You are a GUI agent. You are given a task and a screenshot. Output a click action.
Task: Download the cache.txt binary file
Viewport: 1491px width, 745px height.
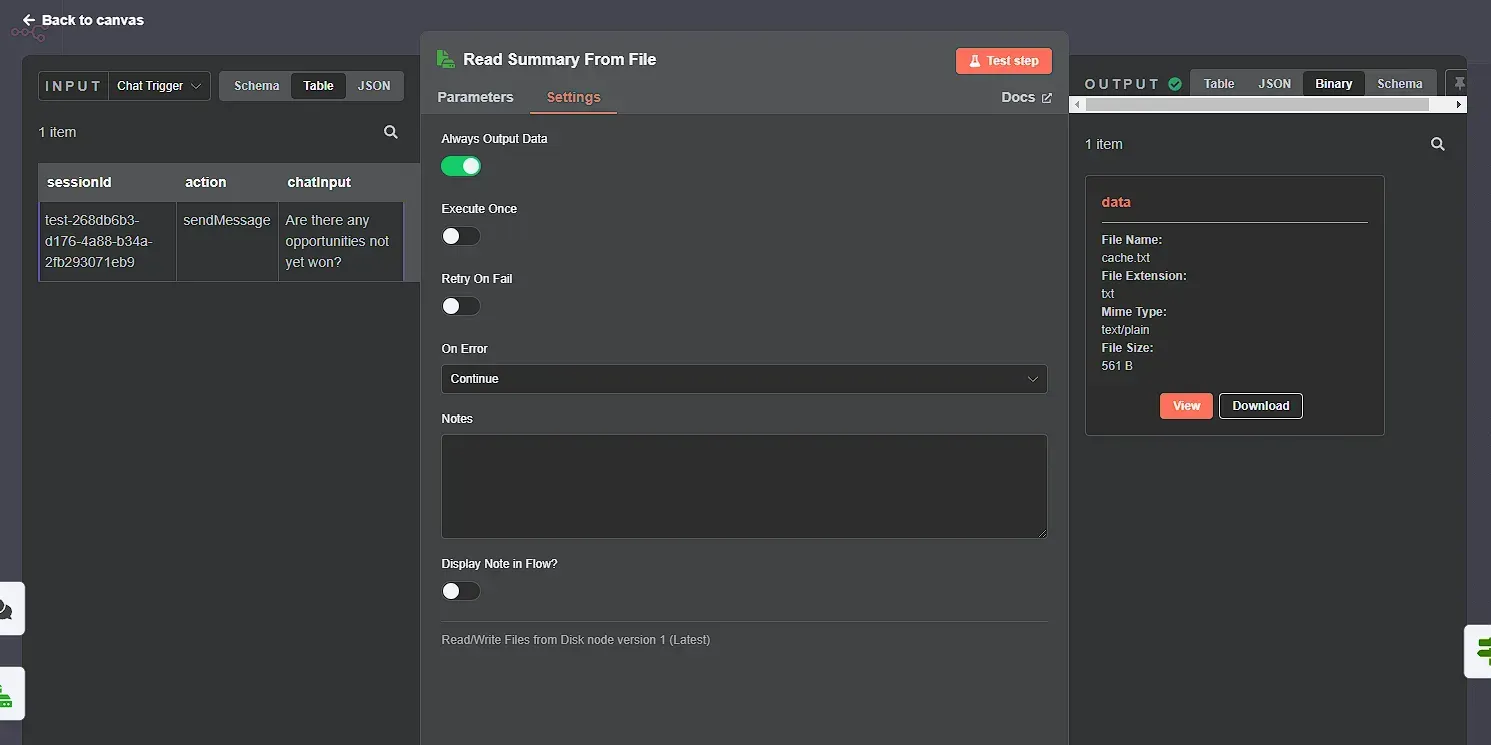coord(1260,406)
